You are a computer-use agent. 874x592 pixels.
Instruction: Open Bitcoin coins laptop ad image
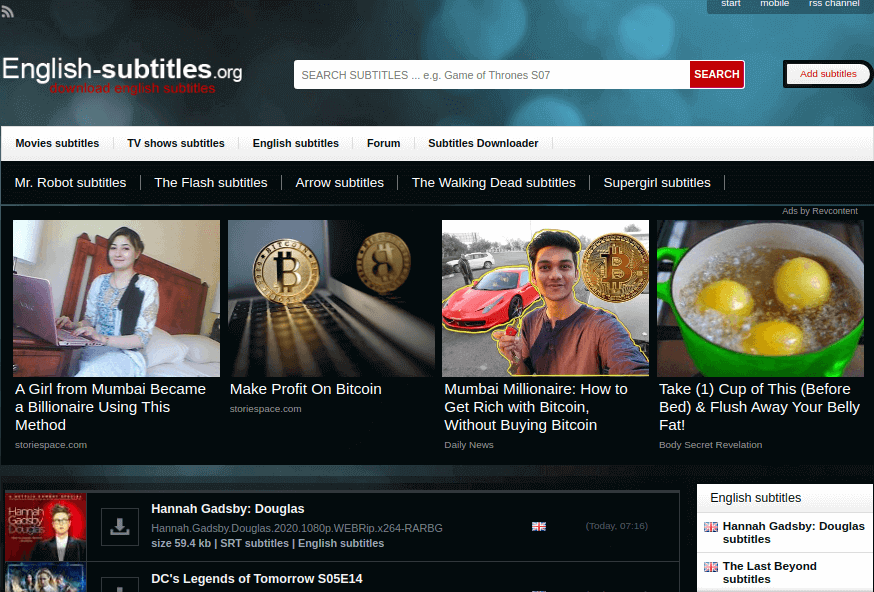(x=331, y=298)
